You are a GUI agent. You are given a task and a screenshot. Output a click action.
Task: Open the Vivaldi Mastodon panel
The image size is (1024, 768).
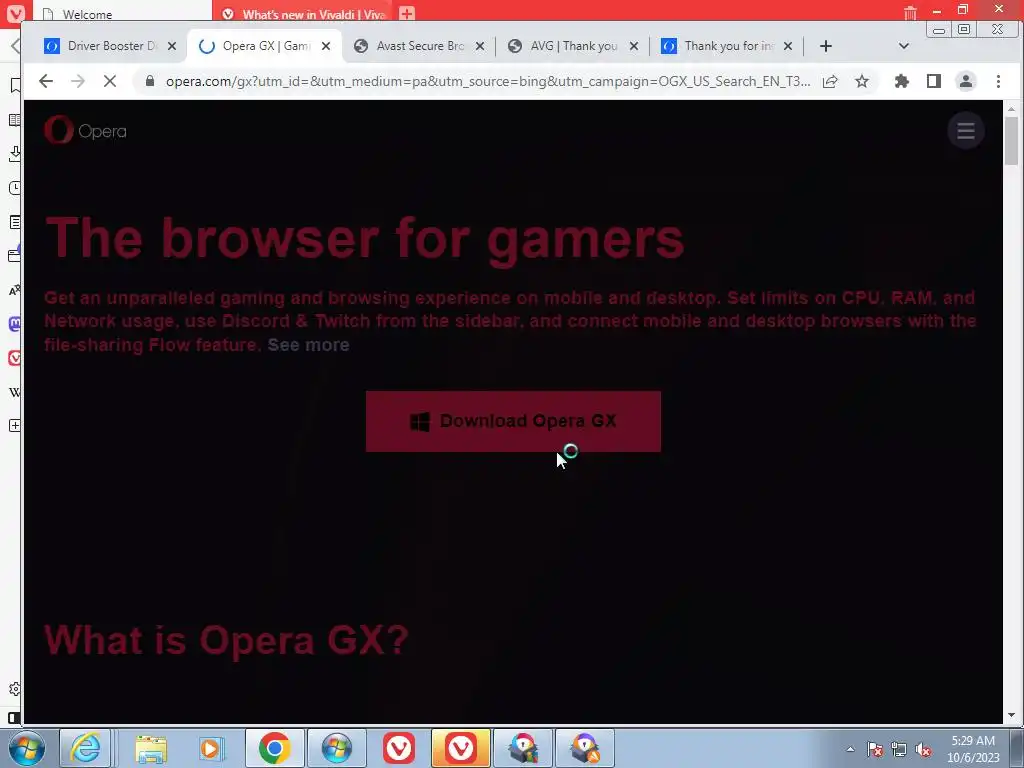(x=14, y=324)
